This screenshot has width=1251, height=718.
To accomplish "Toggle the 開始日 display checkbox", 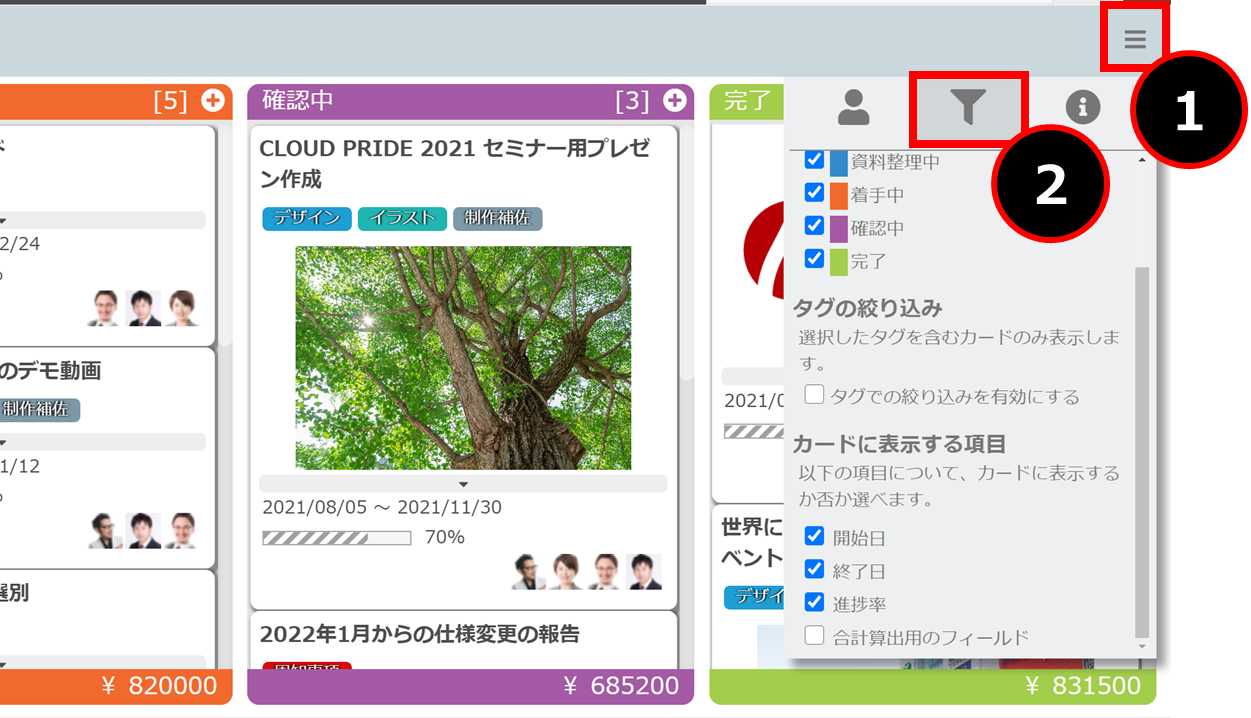I will tap(814, 537).
